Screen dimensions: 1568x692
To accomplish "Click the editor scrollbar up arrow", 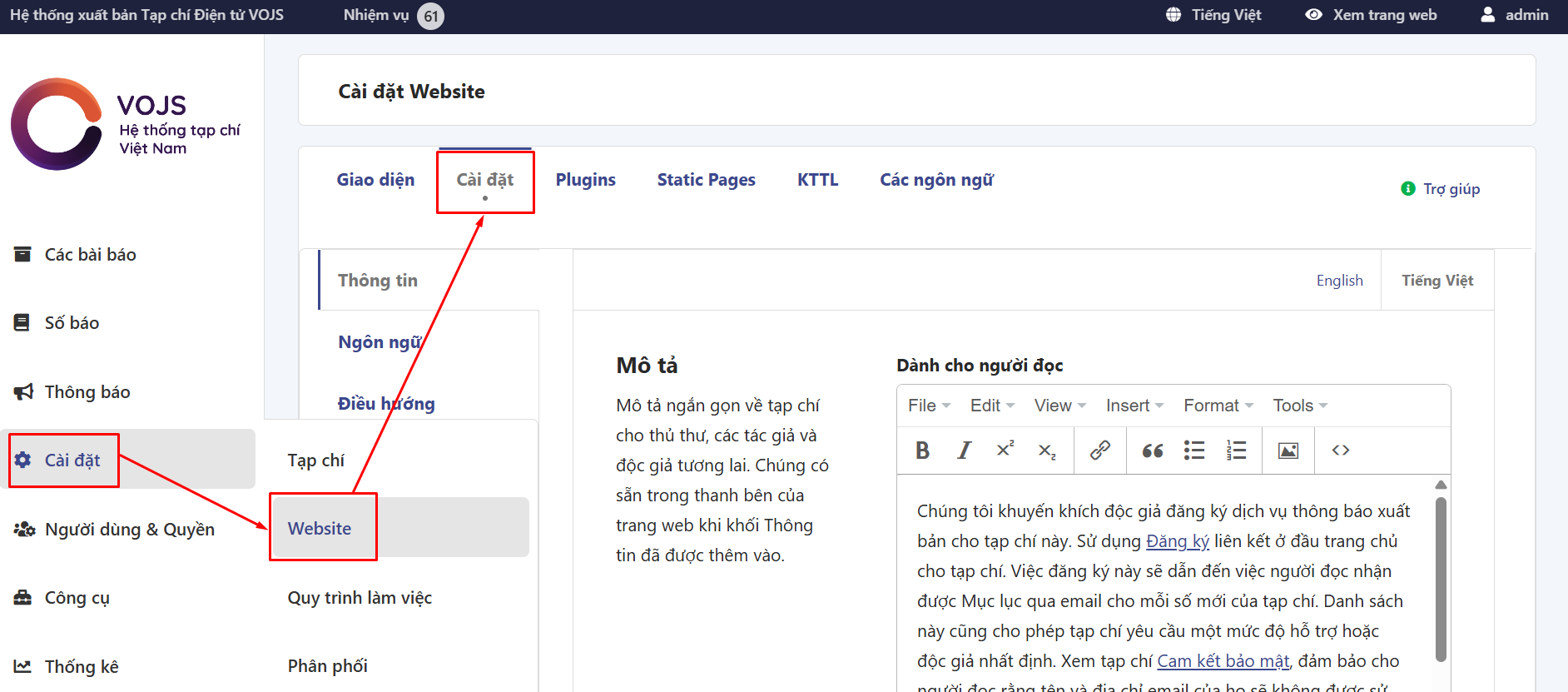I will pyautogui.click(x=1441, y=485).
